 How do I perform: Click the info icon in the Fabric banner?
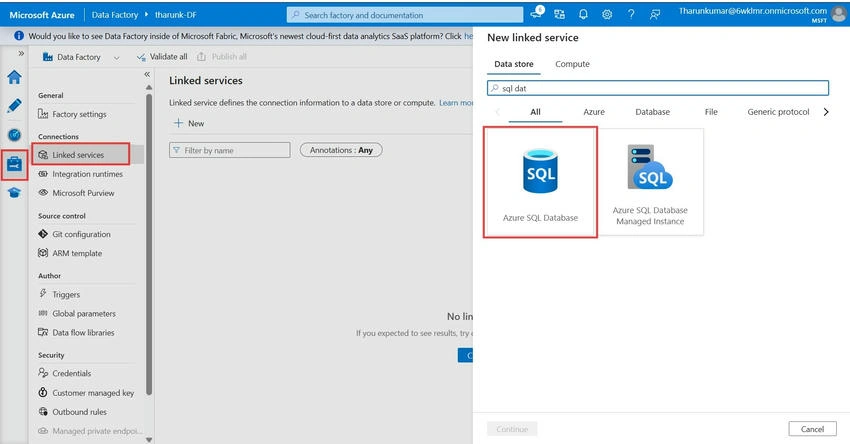[19, 36]
